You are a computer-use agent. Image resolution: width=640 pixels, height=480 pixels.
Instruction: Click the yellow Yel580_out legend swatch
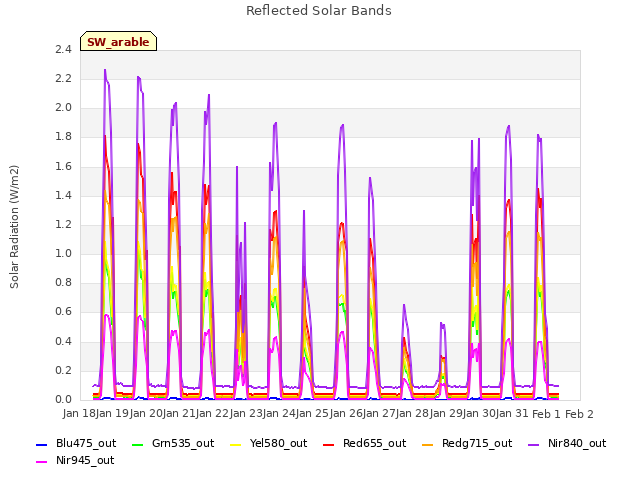point(236,444)
